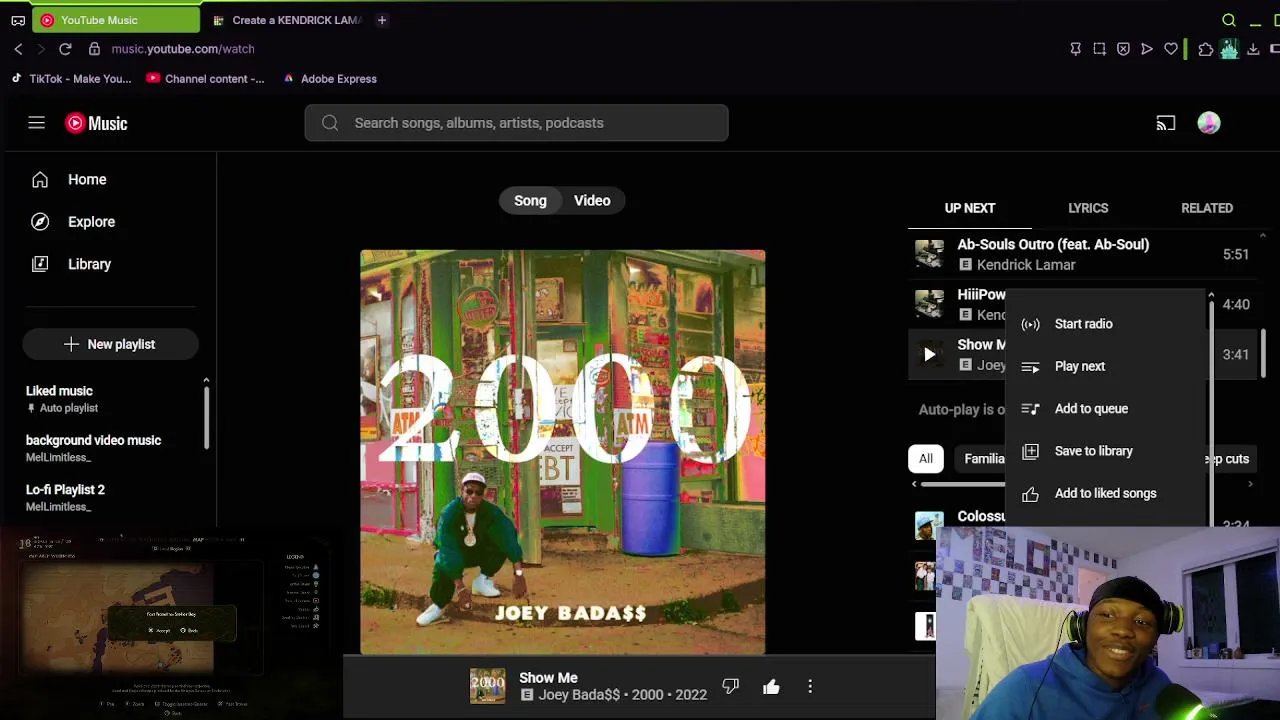The width and height of the screenshot is (1280, 720).
Task: Select the All filter chip
Action: point(926,459)
